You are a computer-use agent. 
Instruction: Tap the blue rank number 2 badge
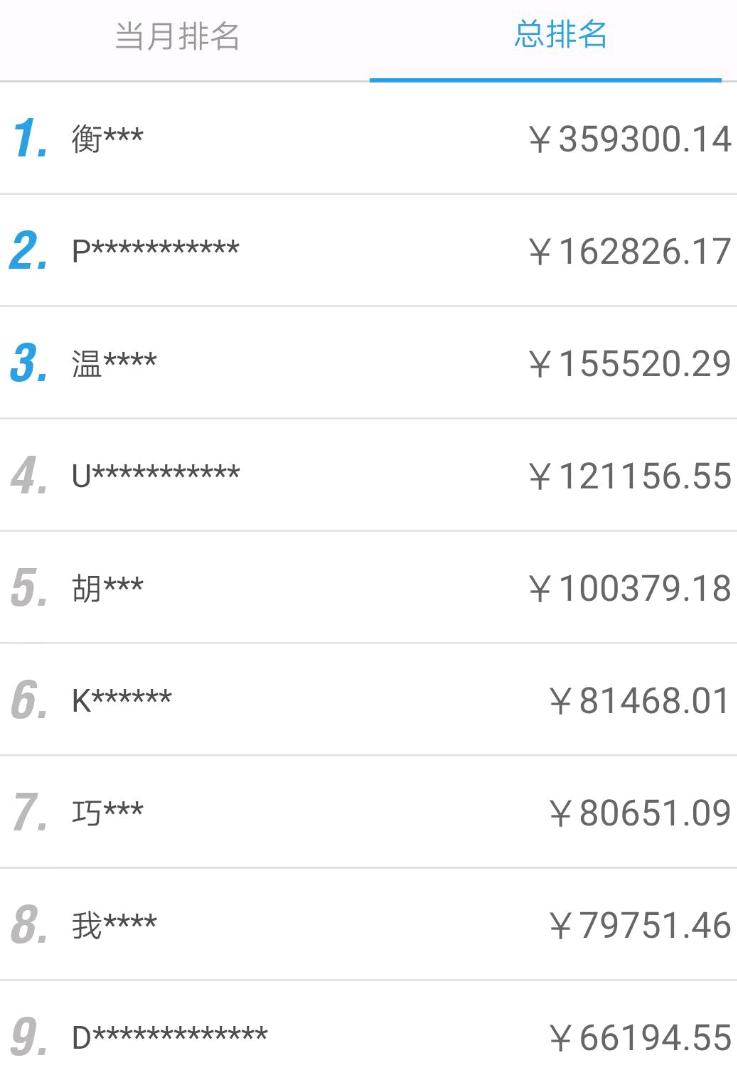click(x=30, y=250)
